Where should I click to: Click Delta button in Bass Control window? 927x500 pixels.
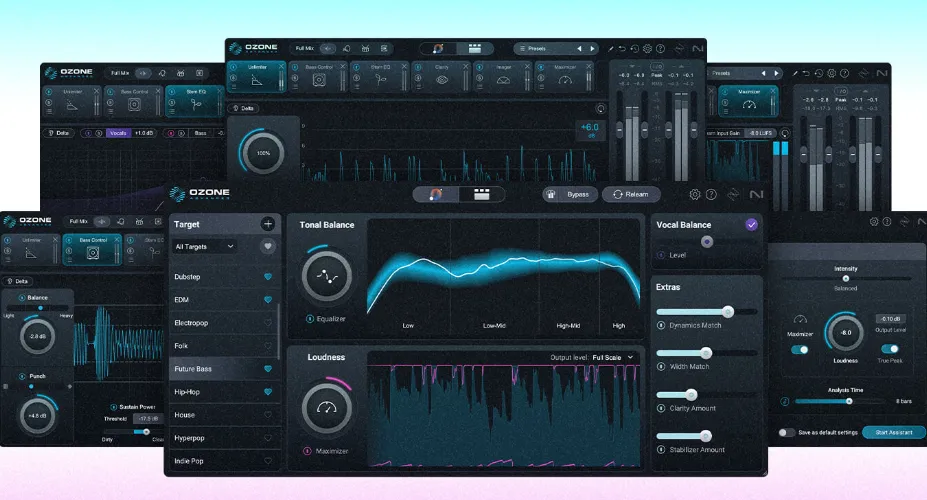pyautogui.click(x=17, y=281)
